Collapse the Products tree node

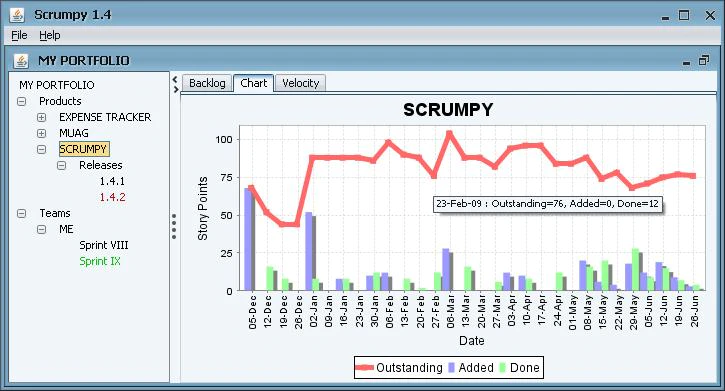point(21,101)
